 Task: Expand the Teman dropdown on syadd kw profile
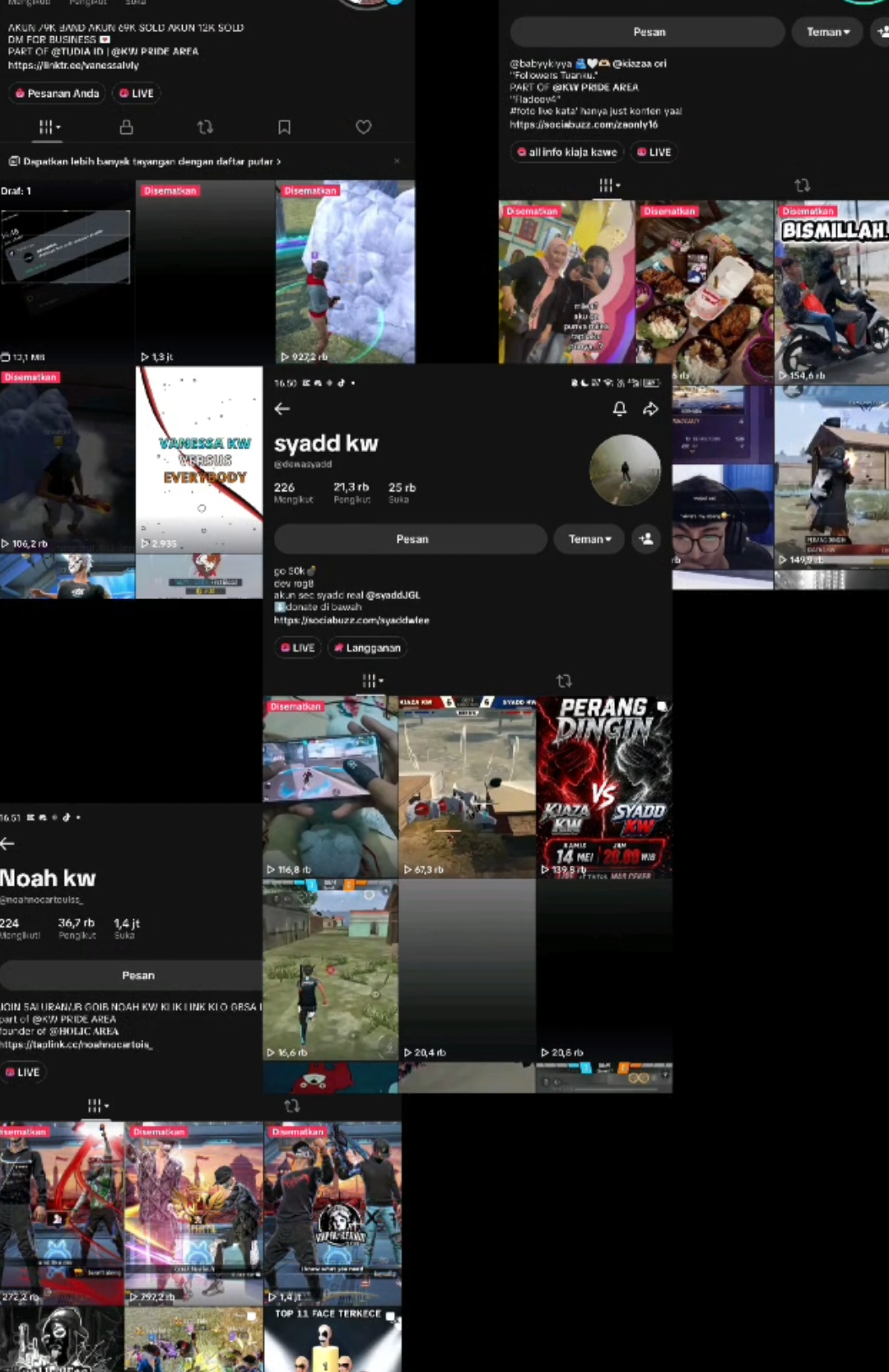(589, 539)
